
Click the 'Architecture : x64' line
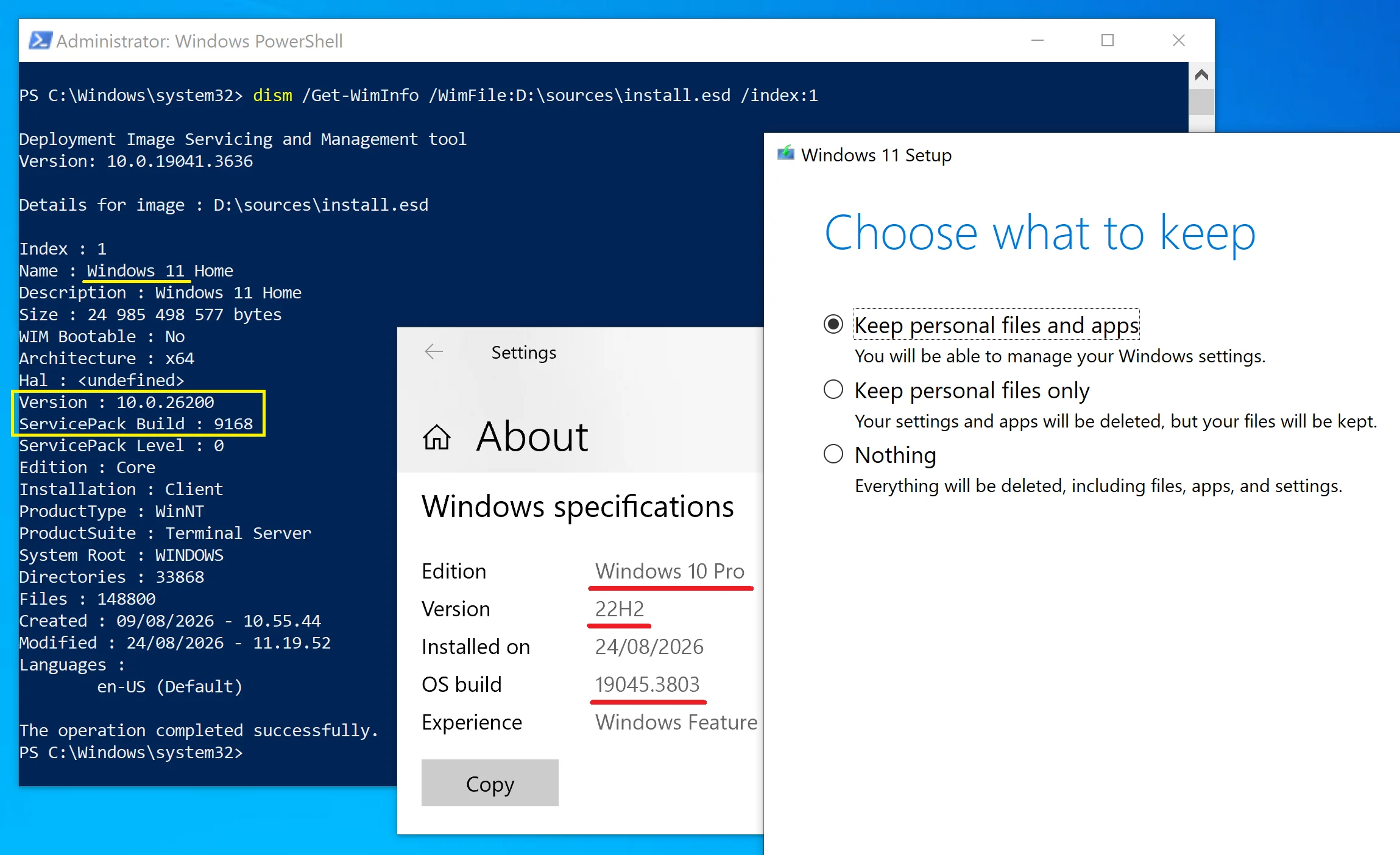click(x=107, y=359)
